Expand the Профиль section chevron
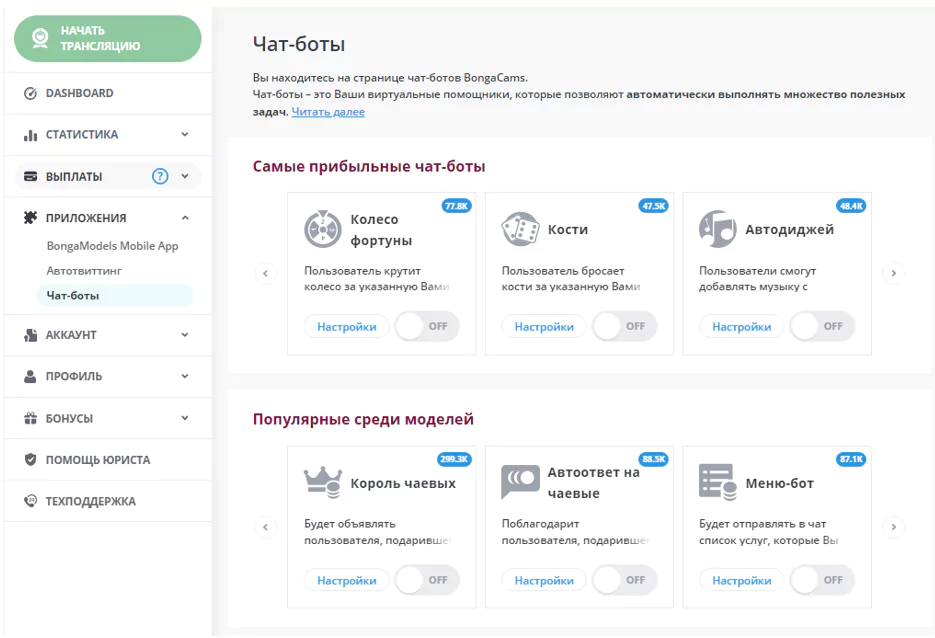The height and width of the screenshot is (638, 935). [185, 376]
